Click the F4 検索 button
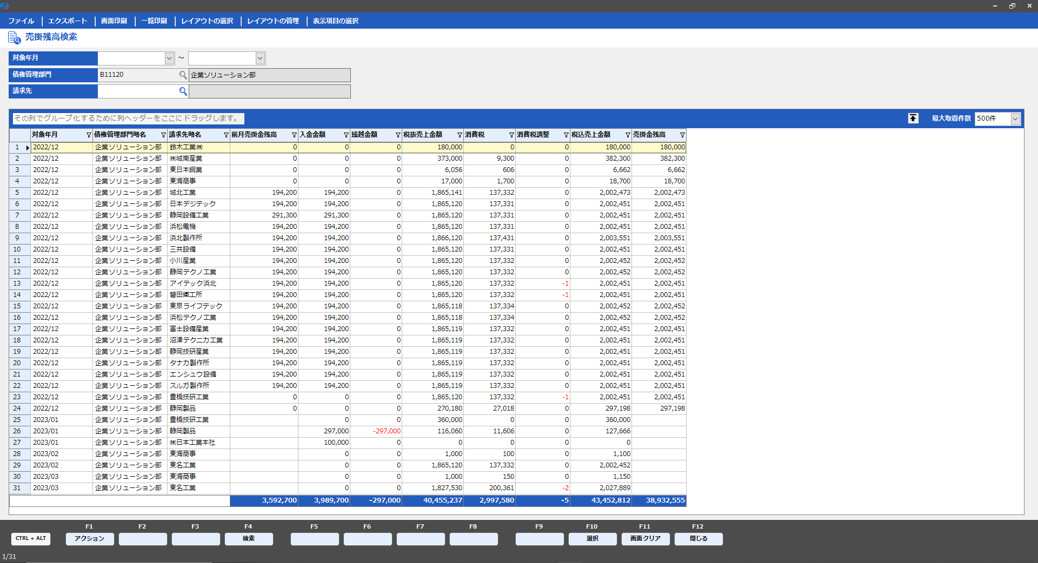 [248, 539]
